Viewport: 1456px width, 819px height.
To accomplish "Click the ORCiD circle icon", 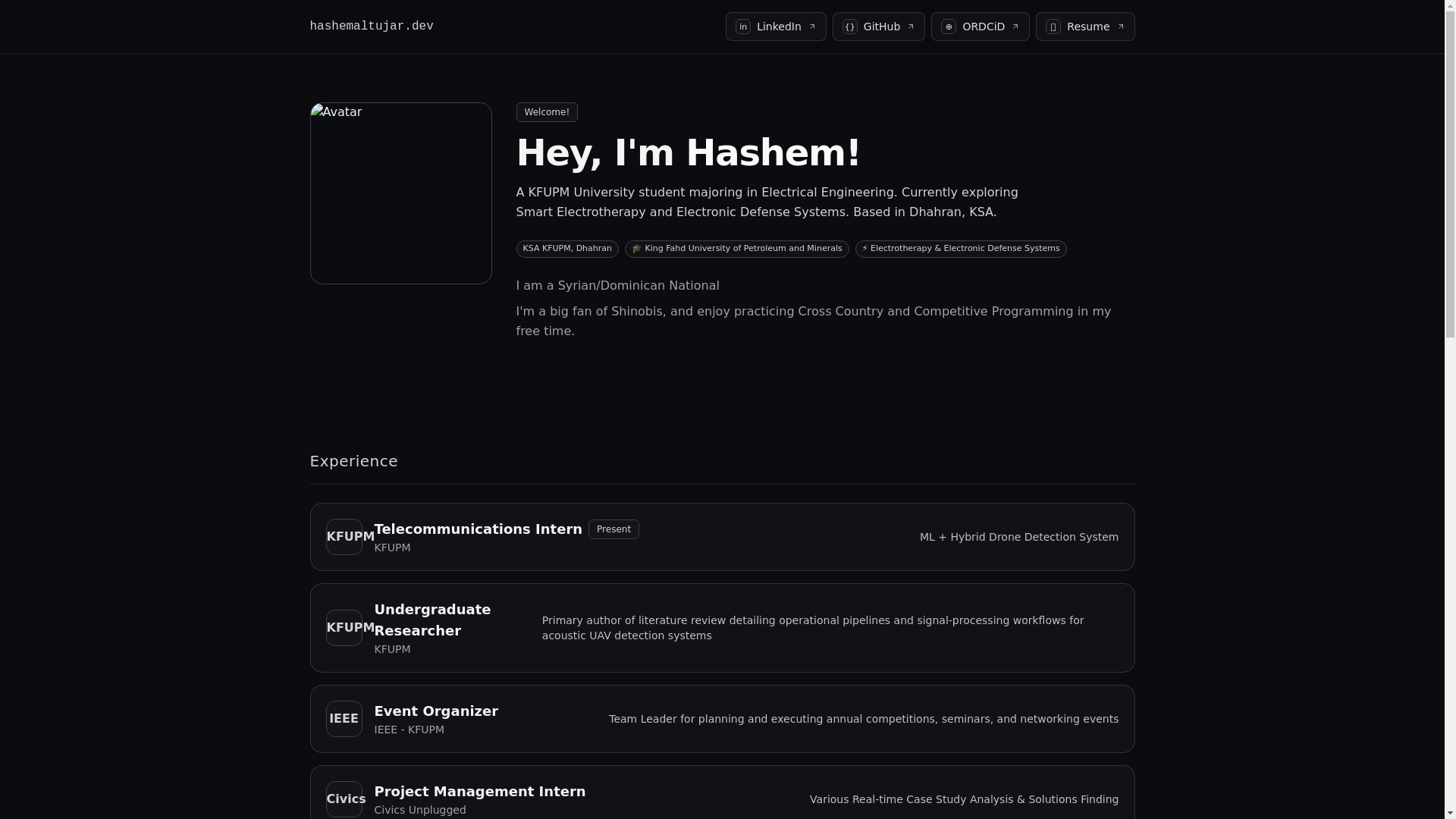I will coord(949,27).
